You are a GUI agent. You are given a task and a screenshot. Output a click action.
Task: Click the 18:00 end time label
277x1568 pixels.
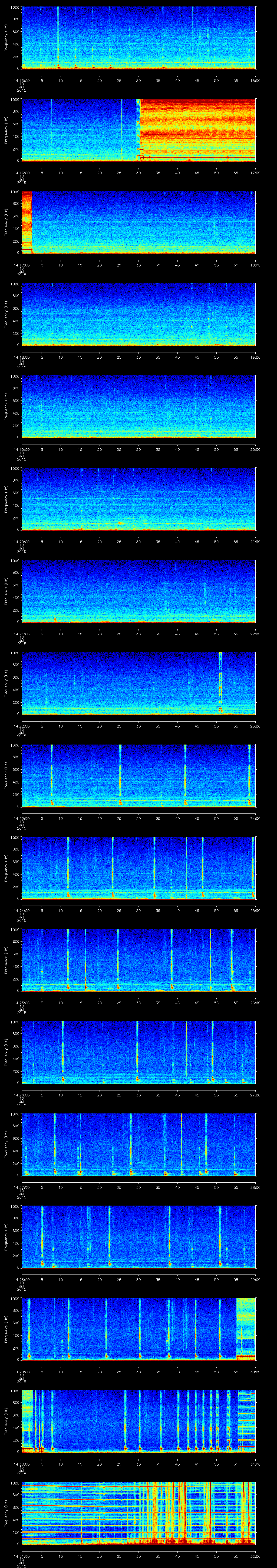coord(255,265)
